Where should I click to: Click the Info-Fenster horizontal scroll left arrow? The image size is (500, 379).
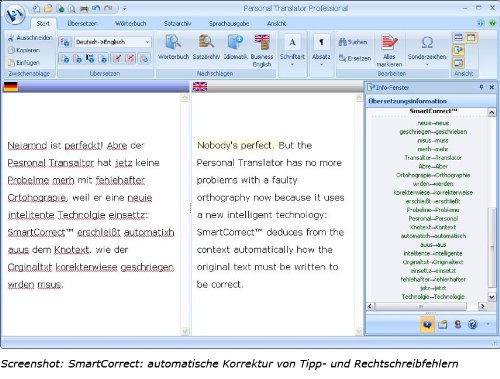(x=370, y=306)
